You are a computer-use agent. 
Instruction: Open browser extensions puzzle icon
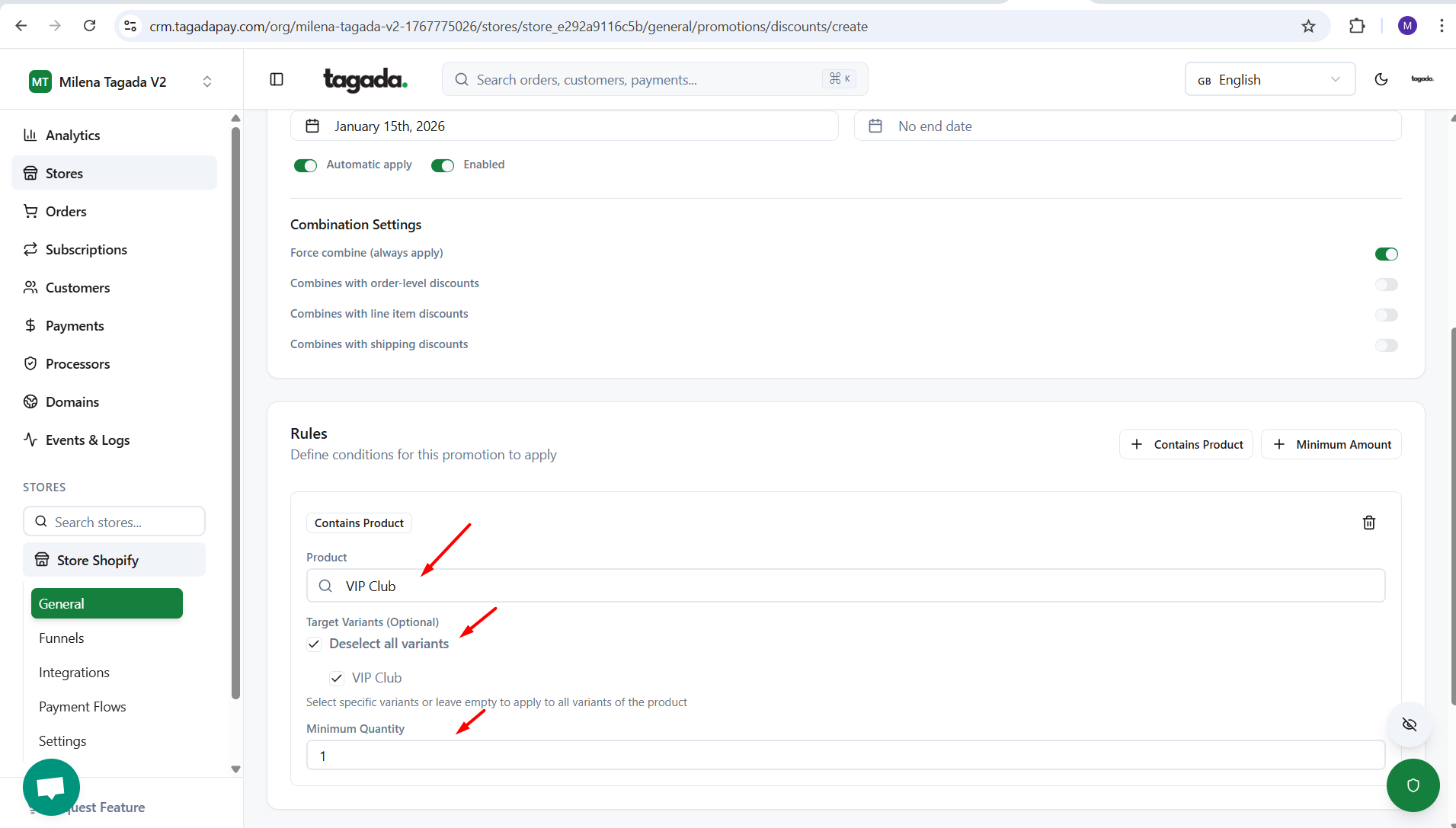pyautogui.click(x=1357, y=26)
